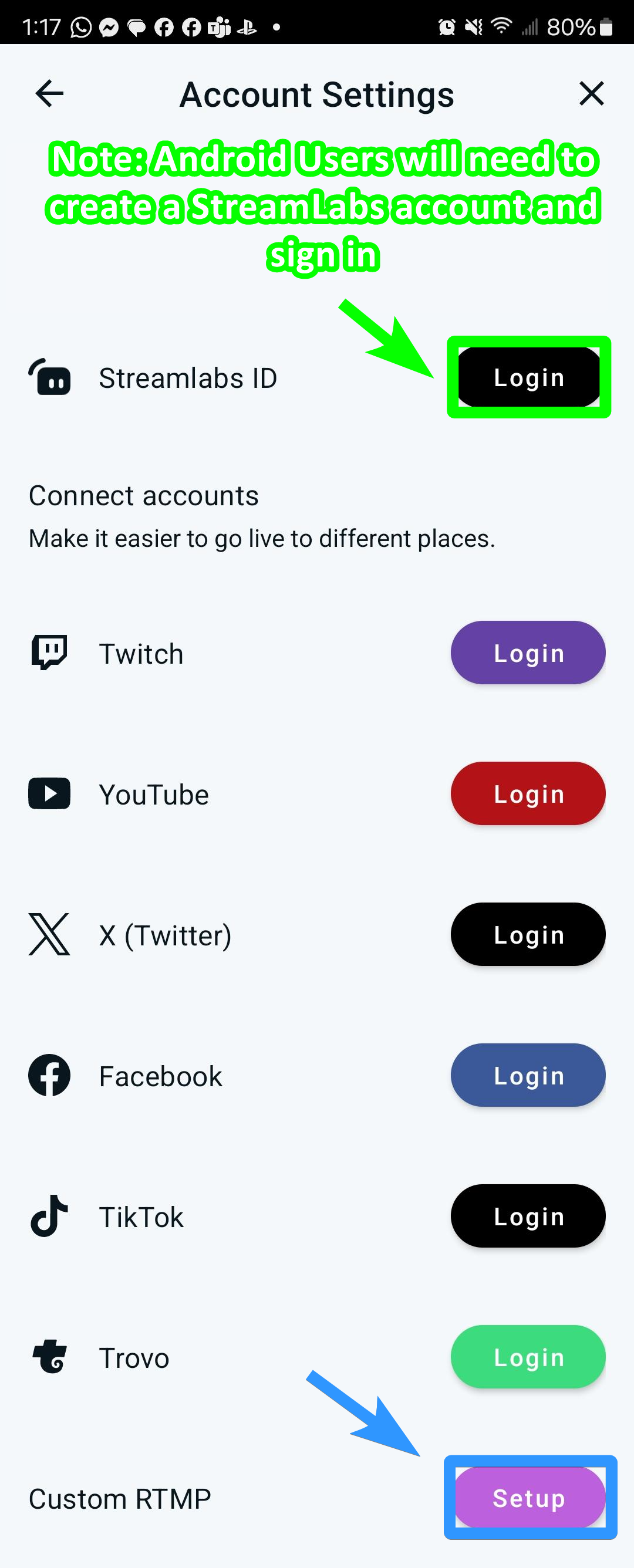Tap the X (Twitter) logo icon
Screen dimensions: 634x1568
tap(49, 934)
